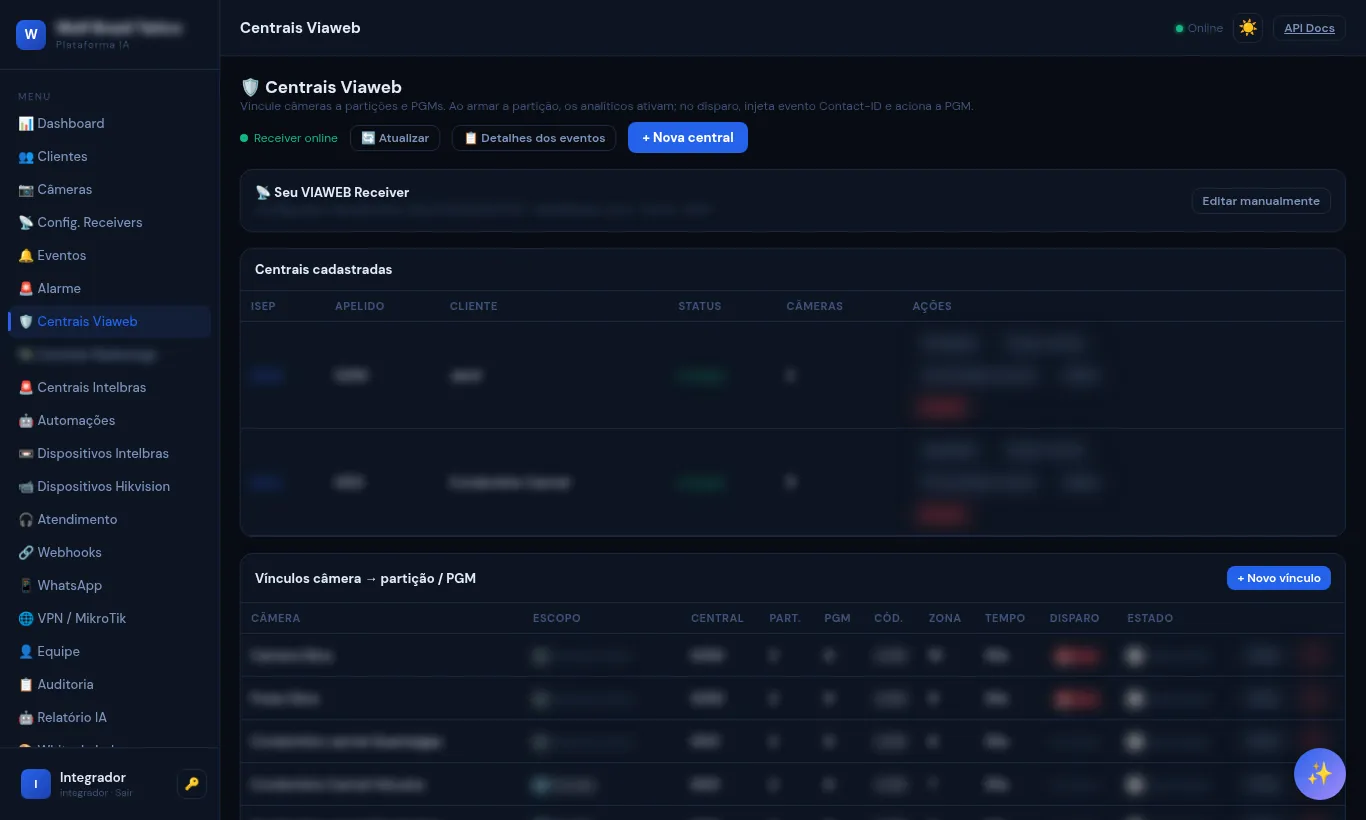The height and width of the screenshot is (820, 1366).
Task: Open Config. Receivers in the sidebar
Action: pos(110,222)
